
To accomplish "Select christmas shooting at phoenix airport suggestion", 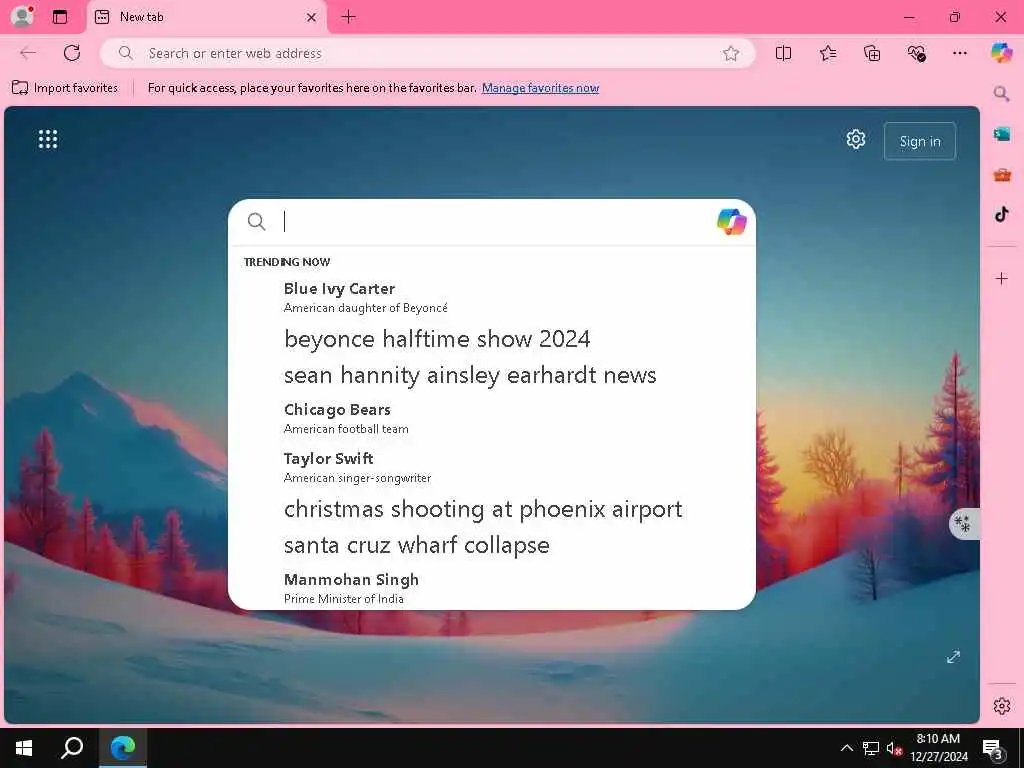I will coord(492,509).
